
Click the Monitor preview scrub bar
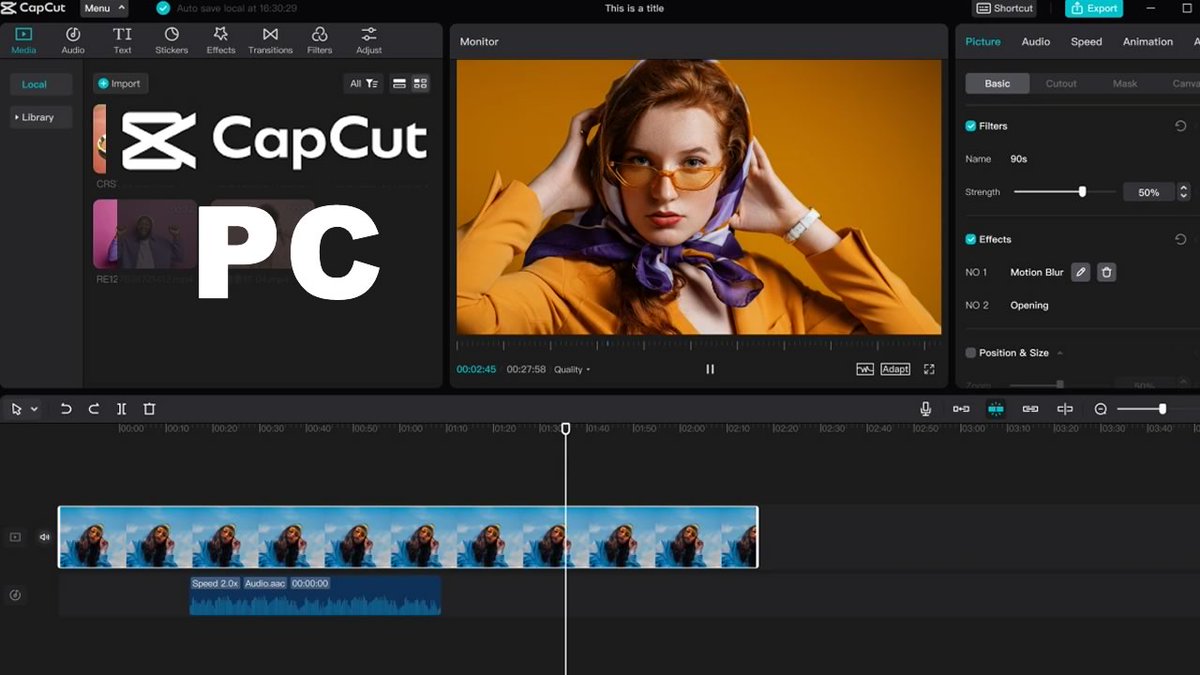(699, 345)
